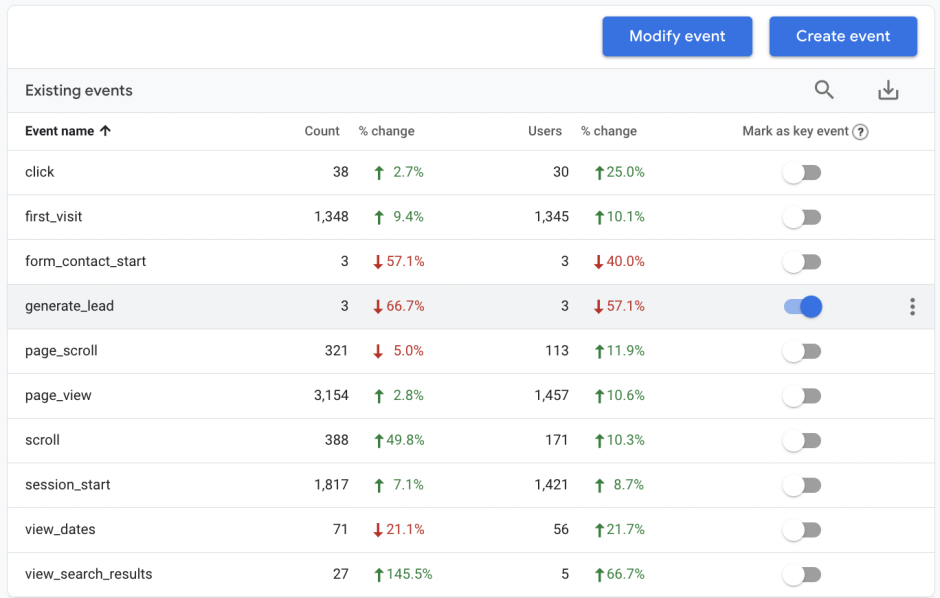Open the generate_lead row options menu

[912, 306]
